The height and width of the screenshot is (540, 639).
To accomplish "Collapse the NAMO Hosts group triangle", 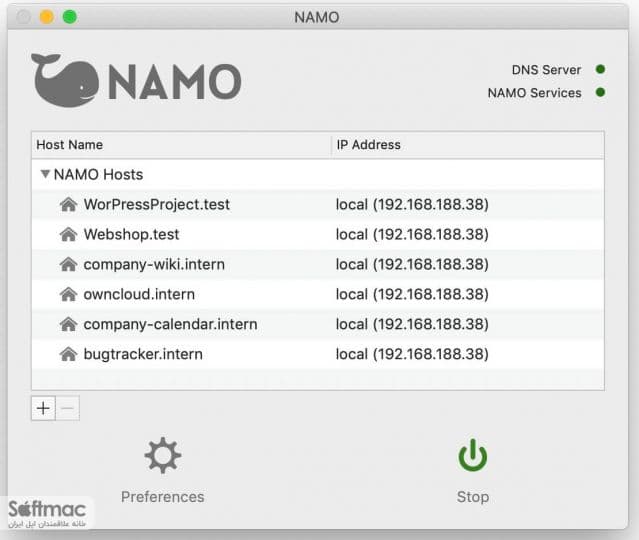I will (45, 174).
